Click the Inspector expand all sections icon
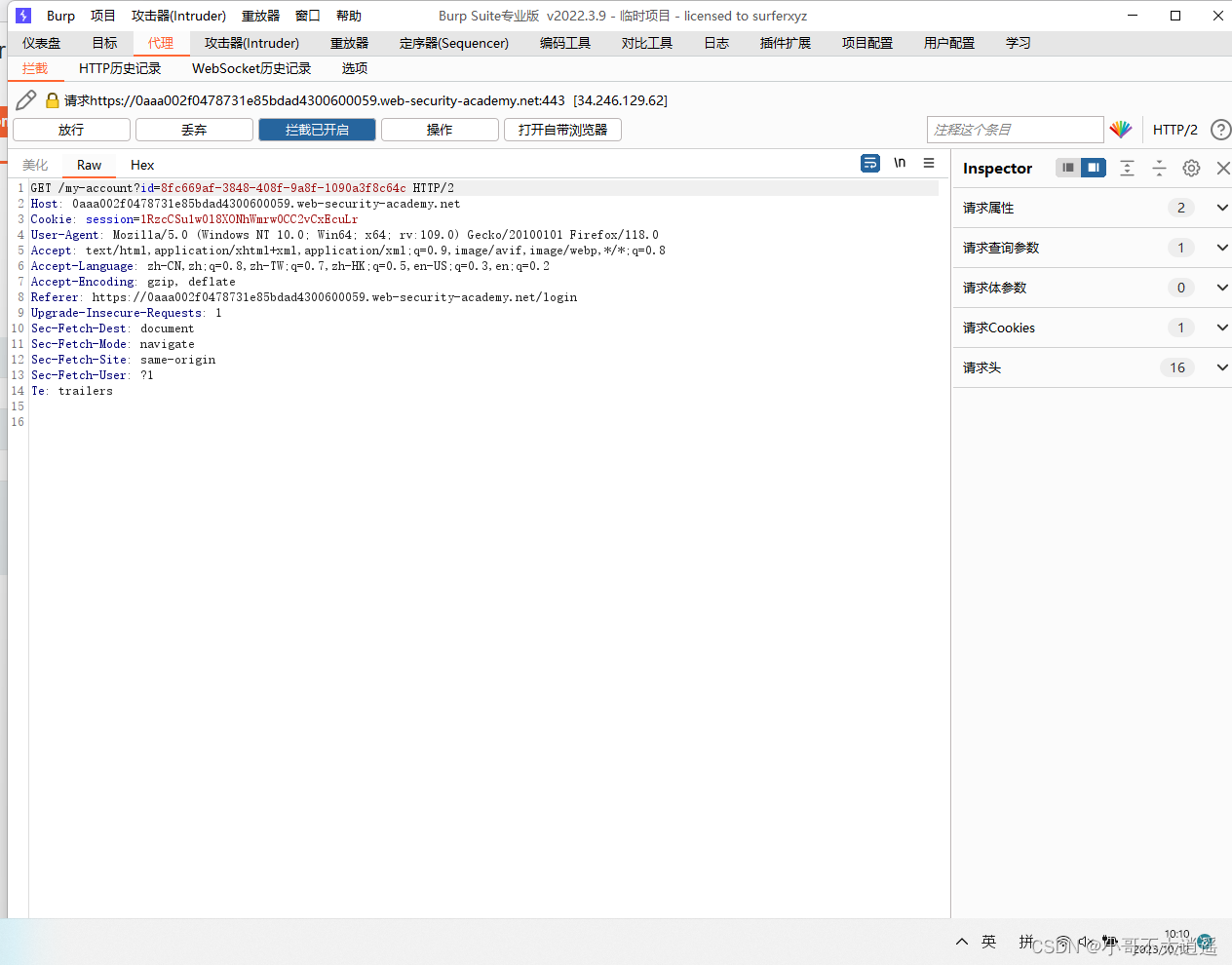The height and width of the screenshot is (965, 1232). click(1127, 168)
